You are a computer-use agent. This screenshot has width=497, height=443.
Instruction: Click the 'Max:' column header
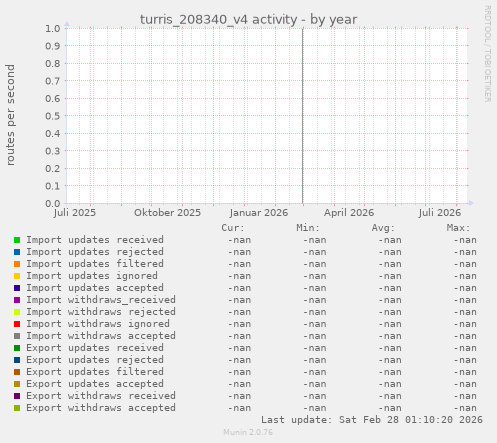point(458,228)
